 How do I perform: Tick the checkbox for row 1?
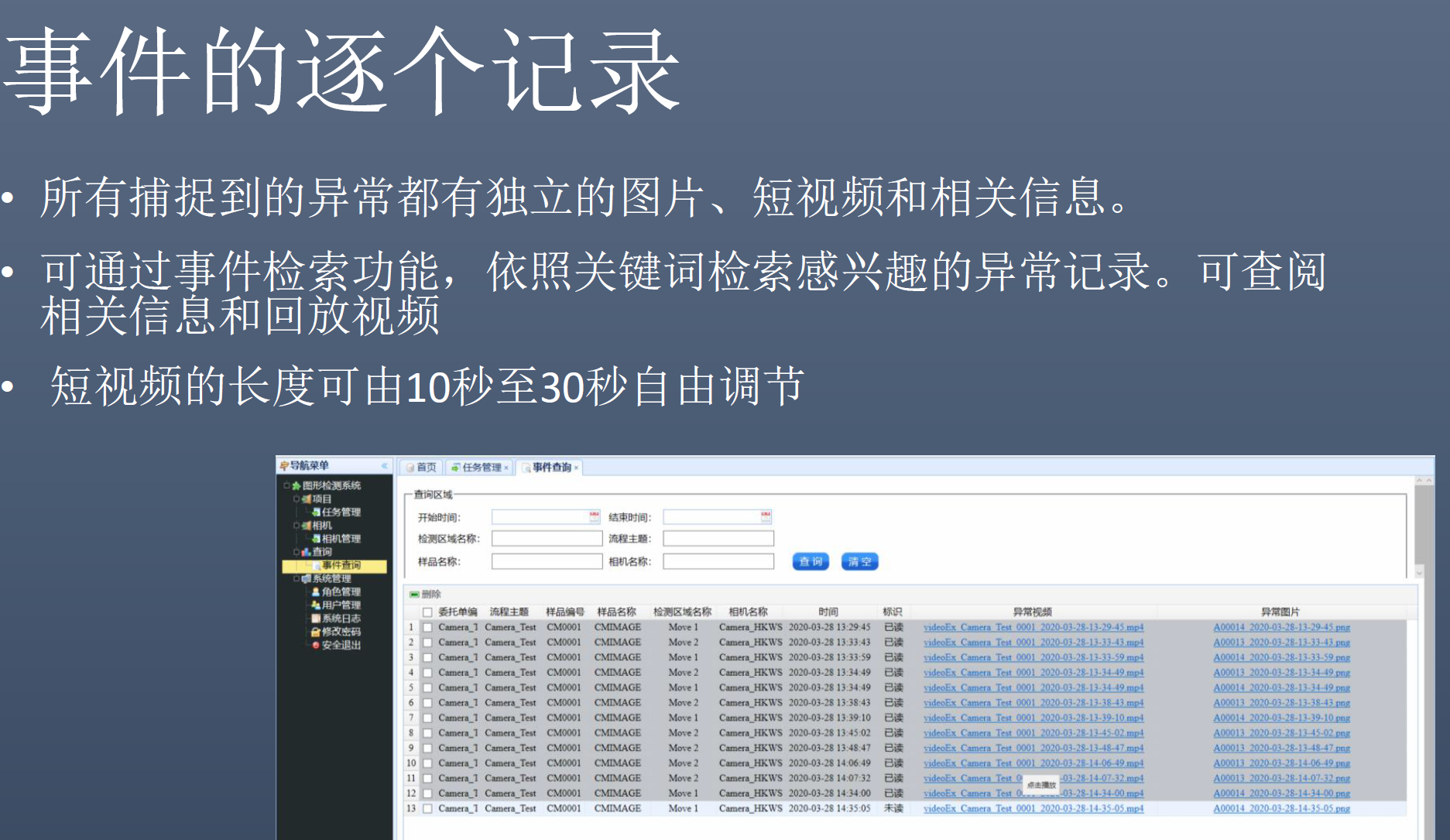tap(427, 628)
